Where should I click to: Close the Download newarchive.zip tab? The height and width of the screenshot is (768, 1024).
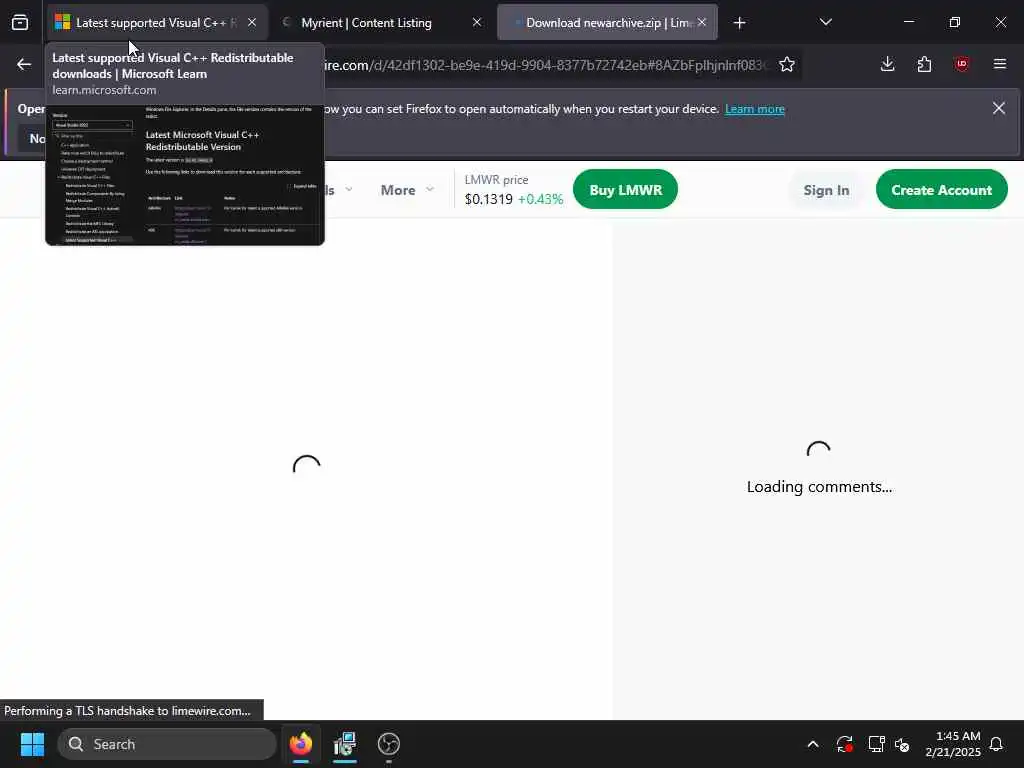702,23
